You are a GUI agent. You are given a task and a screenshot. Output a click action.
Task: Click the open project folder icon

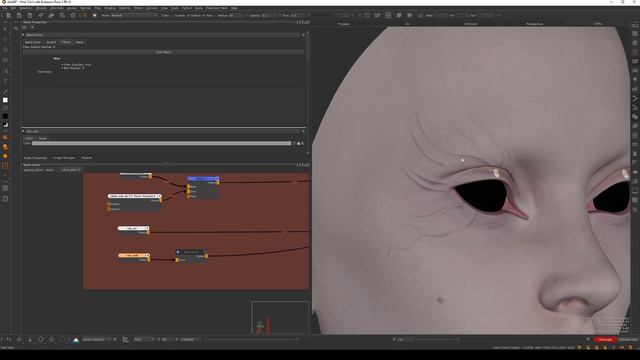point(19,15)
